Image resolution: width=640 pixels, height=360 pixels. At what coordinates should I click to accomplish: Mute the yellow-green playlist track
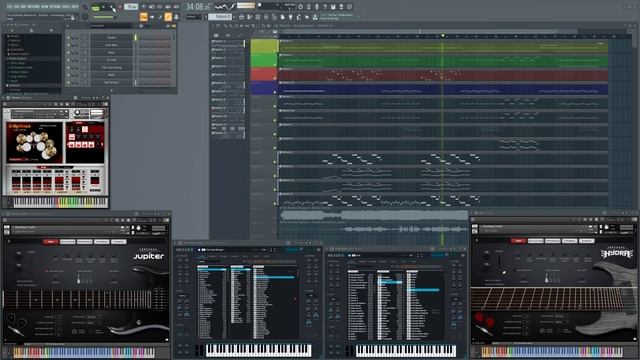point(275,51)
